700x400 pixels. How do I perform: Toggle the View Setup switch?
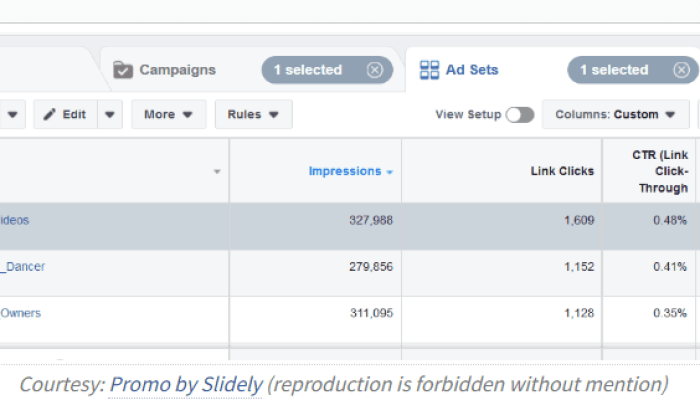(520, 114)
